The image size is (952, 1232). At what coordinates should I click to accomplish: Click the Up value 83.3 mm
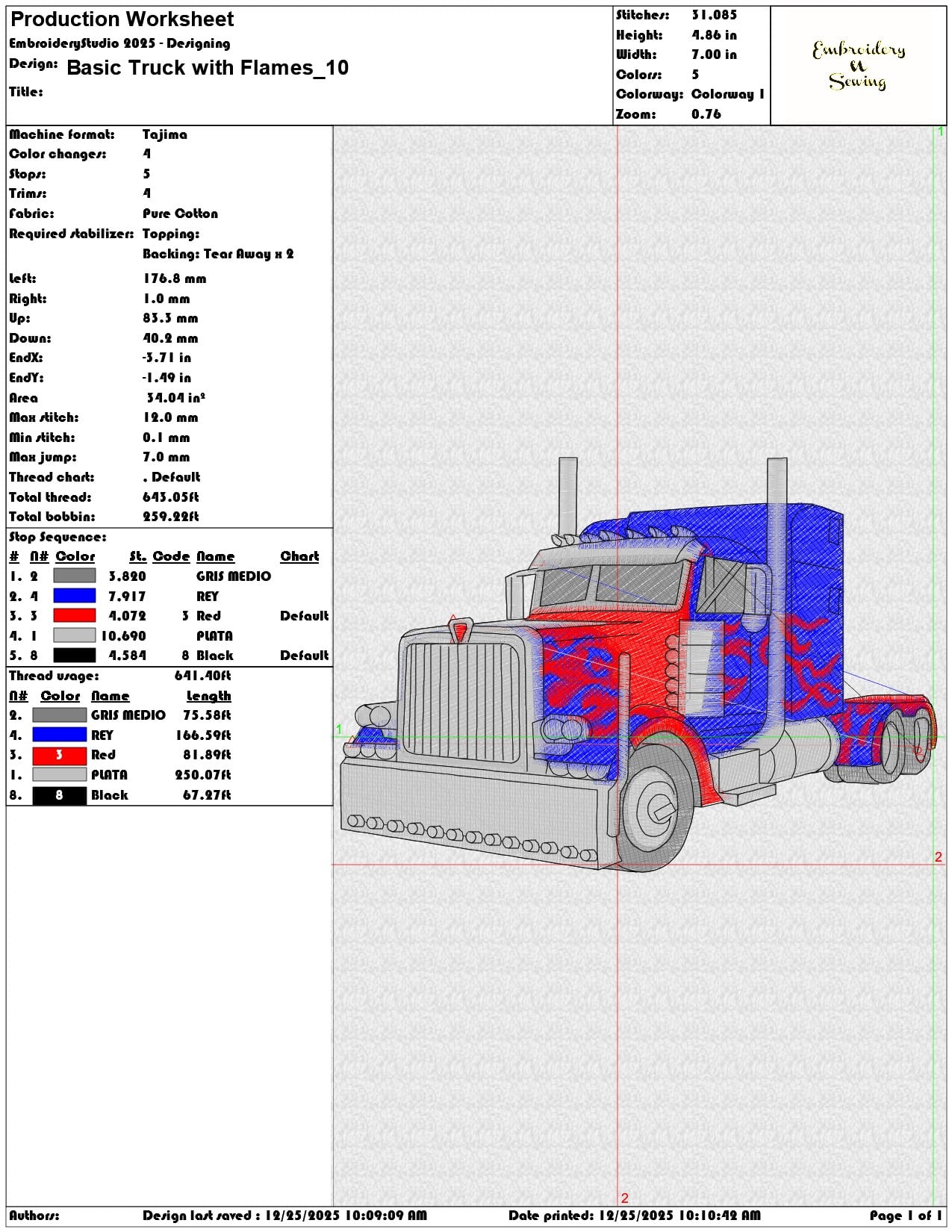click(x=170, y=318)
